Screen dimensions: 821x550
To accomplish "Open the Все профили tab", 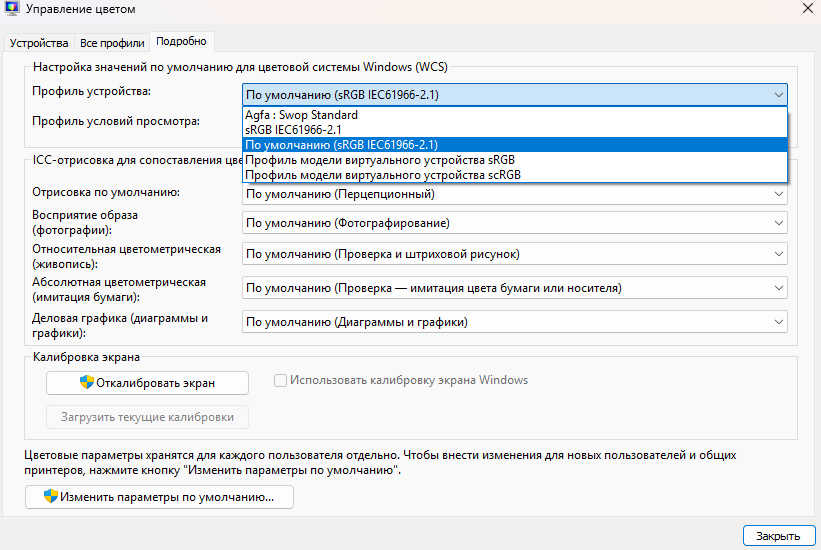I will pyautogui.click(x=112, y=43).
